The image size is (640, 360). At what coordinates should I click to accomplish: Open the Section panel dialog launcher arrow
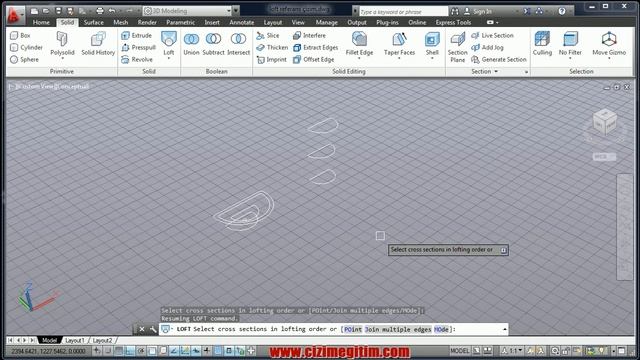click(526, 72)
